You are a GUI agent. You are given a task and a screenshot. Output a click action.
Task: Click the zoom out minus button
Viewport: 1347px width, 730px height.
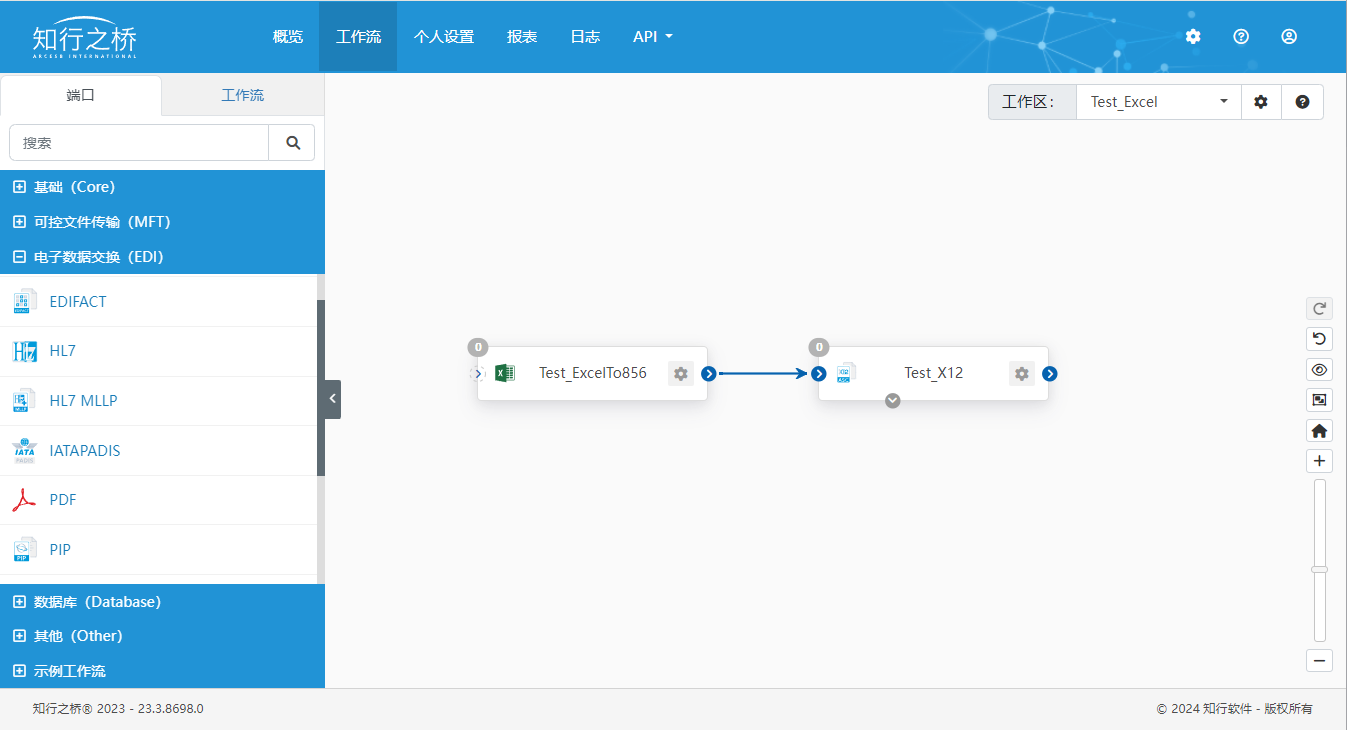1319,660
